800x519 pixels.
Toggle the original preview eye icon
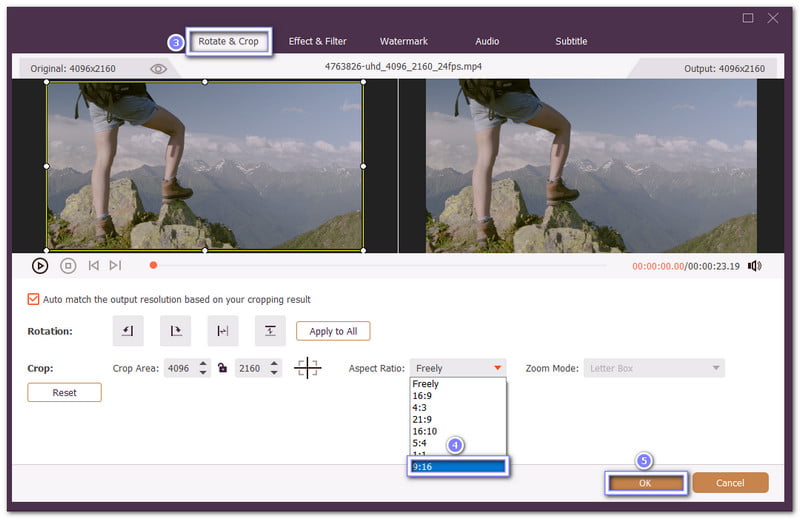(x=158, y=69)
